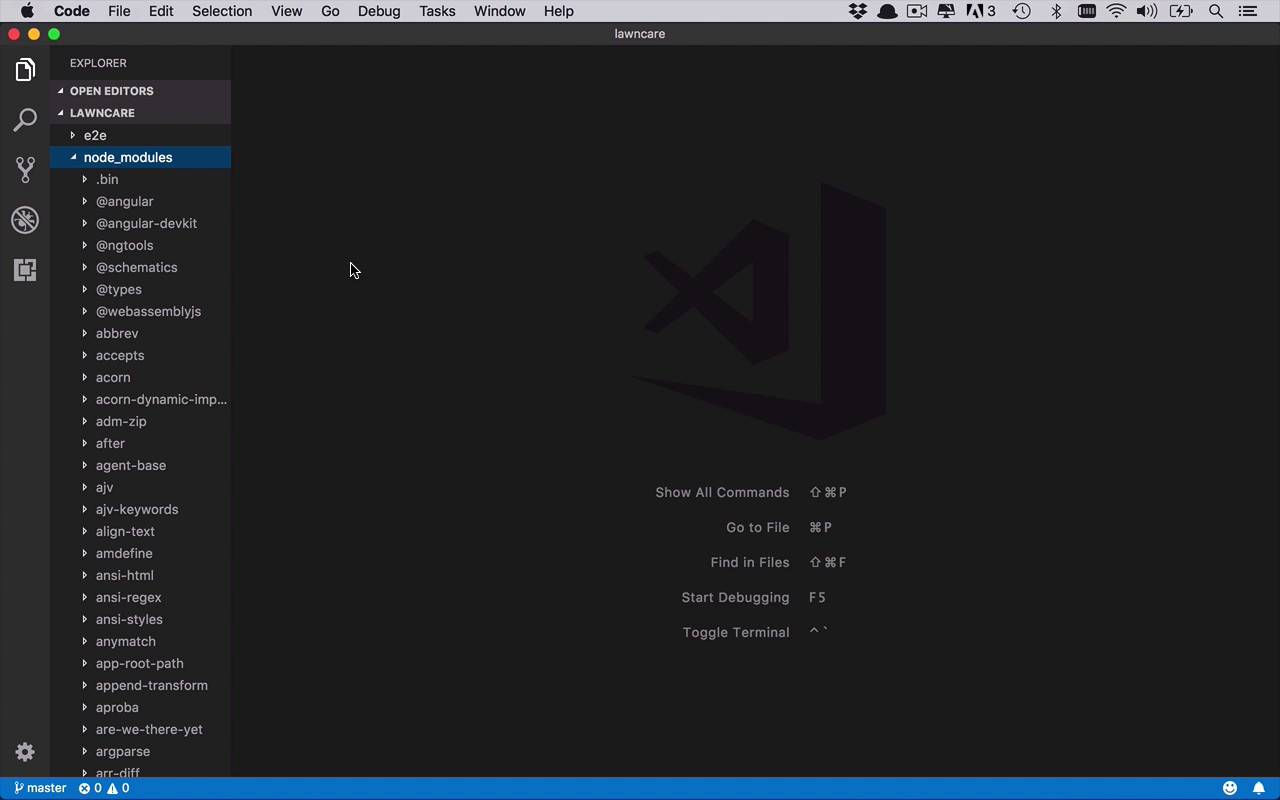Expand the .bin folder

107,179
